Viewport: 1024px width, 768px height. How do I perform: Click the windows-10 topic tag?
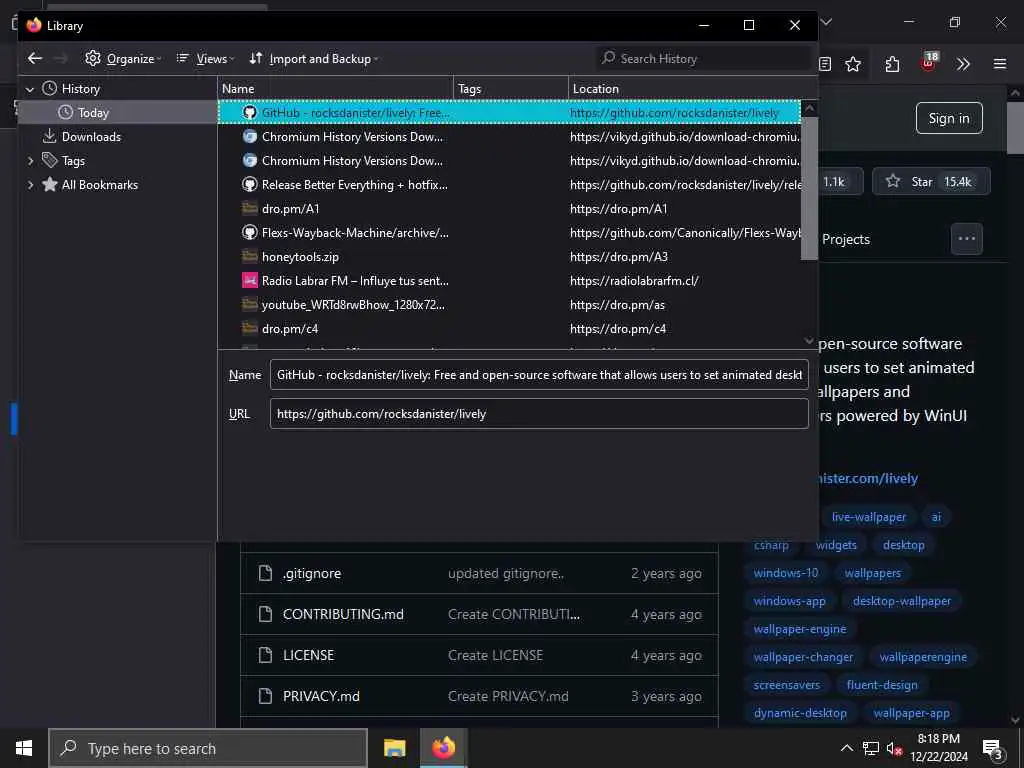786,573
